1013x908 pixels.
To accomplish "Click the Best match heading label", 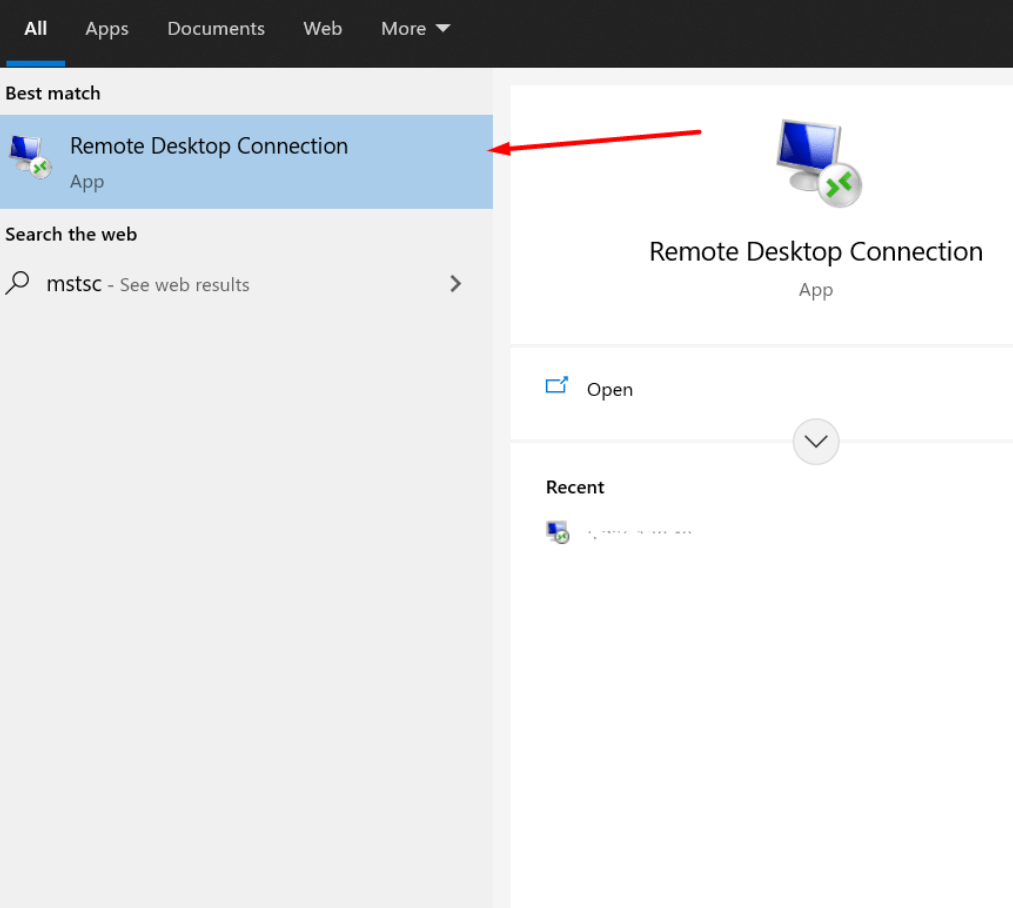I will point(52,93).
